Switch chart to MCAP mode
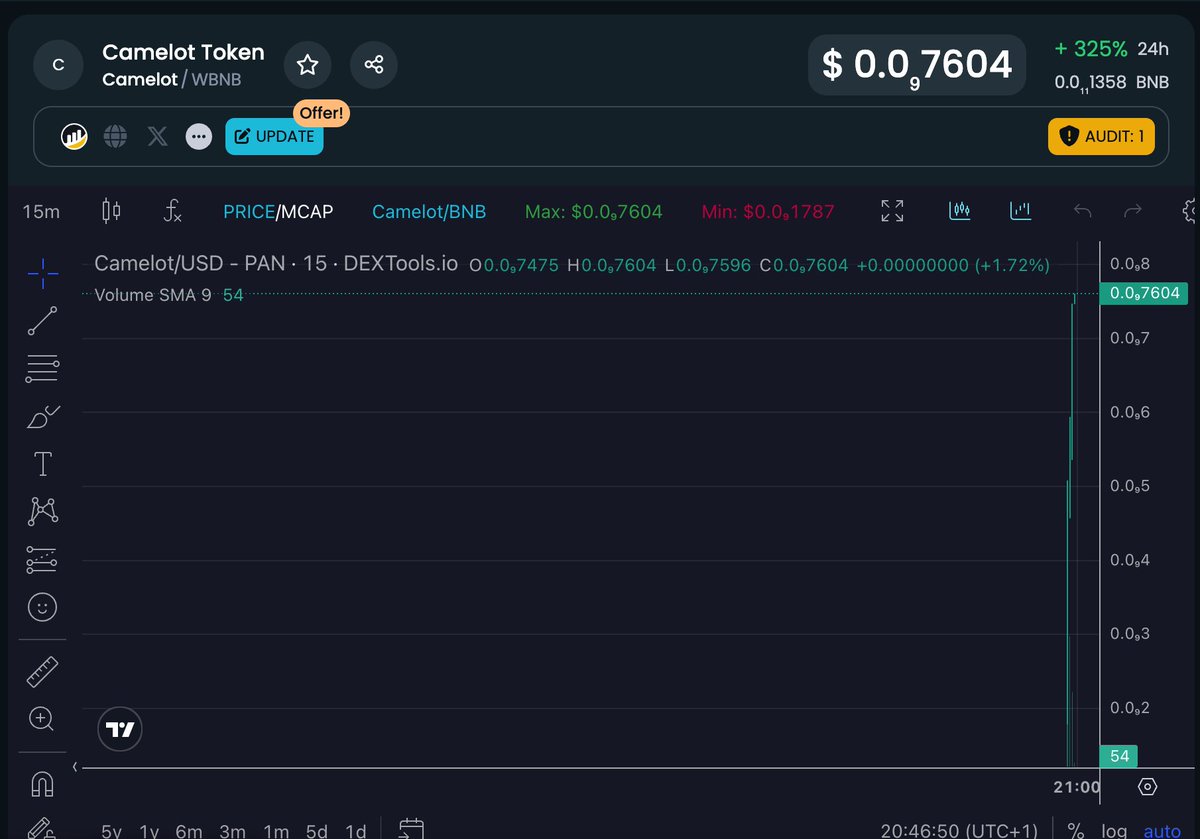This screenshot has height=839, width=1200. tap(306, 211)
